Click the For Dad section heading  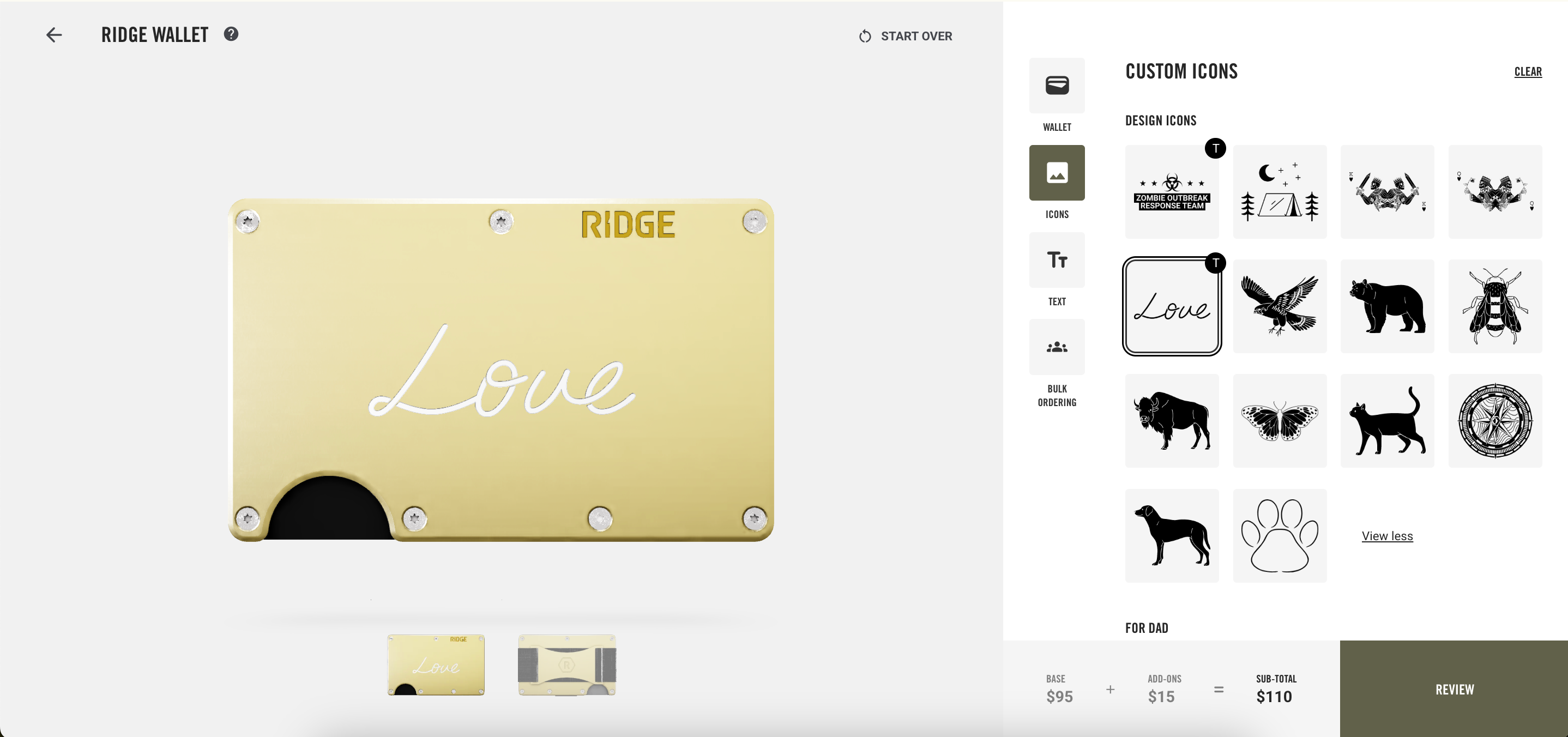point(1146,628)
